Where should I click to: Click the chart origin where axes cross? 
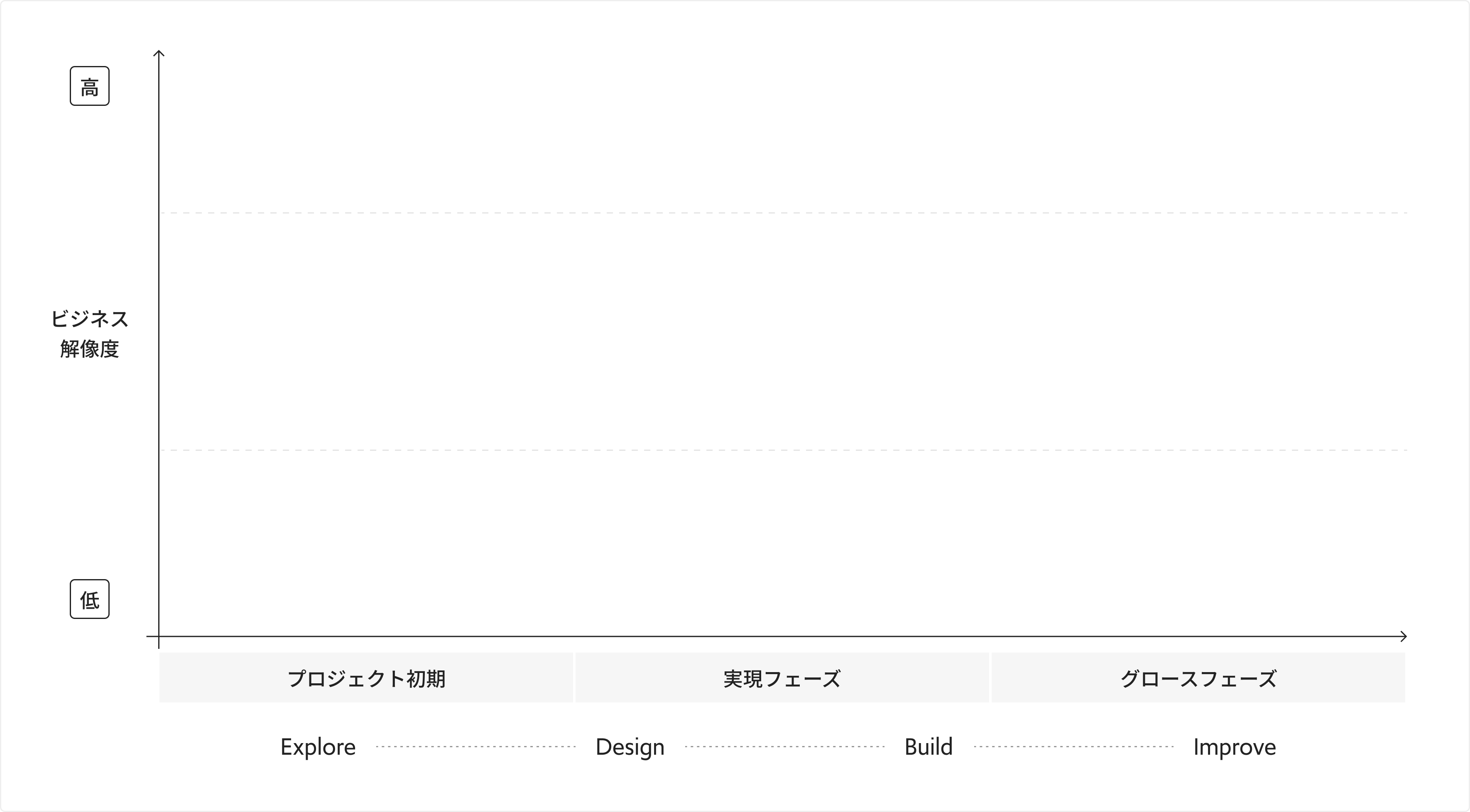[x=159, y=636]
